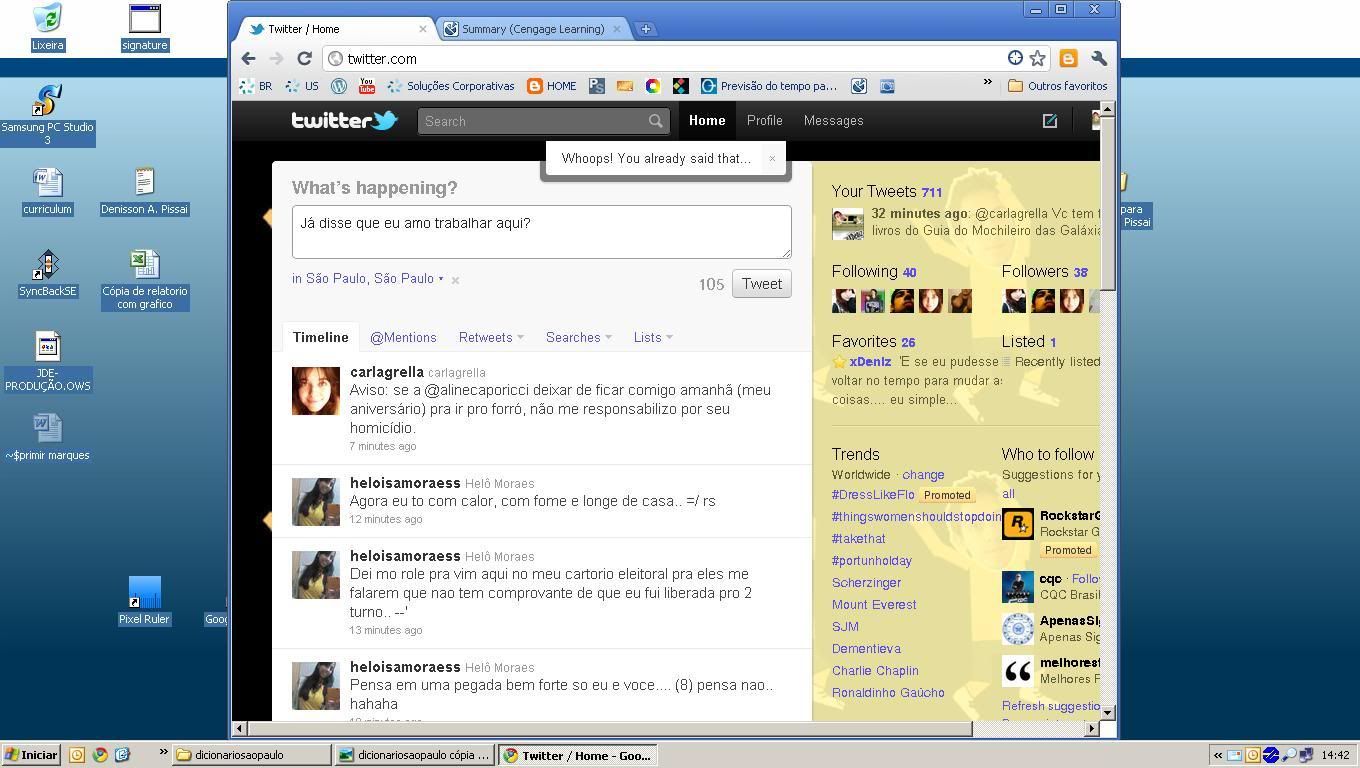Select the SyncBackSE desktop icon

pyautogui.click(x=48, y=274)
